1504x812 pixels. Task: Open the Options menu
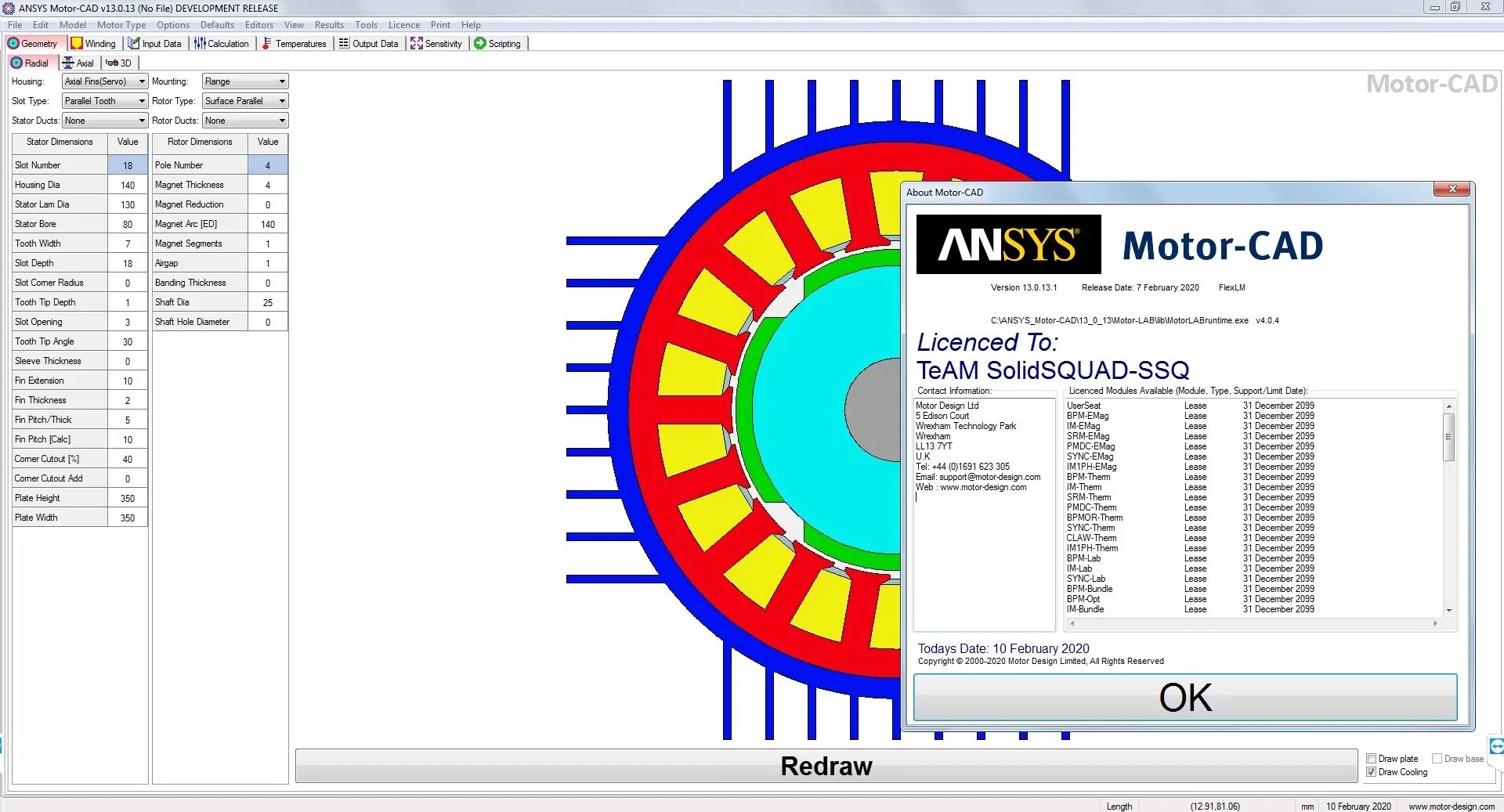(173, 25)
